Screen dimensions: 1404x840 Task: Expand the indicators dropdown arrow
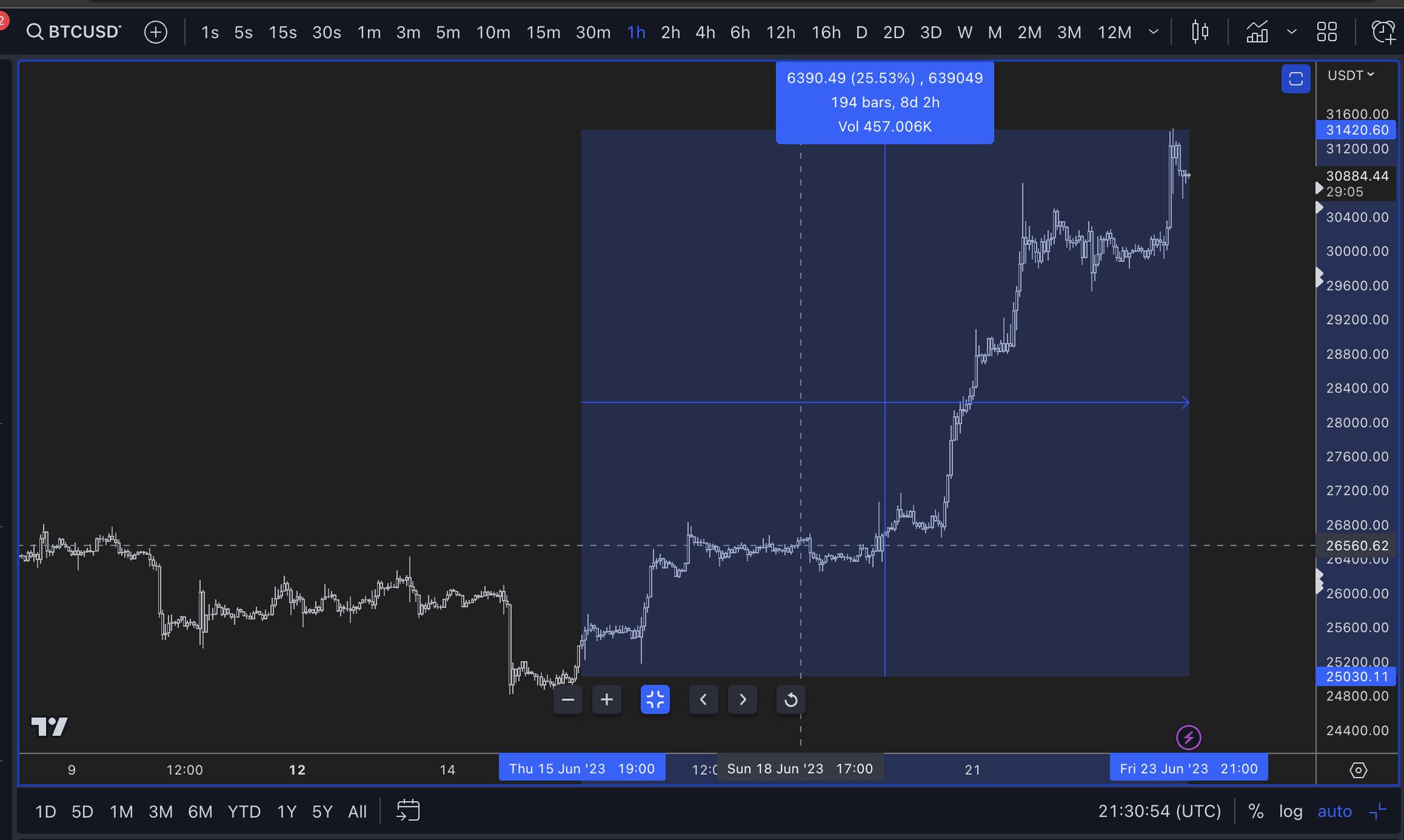(1292, 32)
